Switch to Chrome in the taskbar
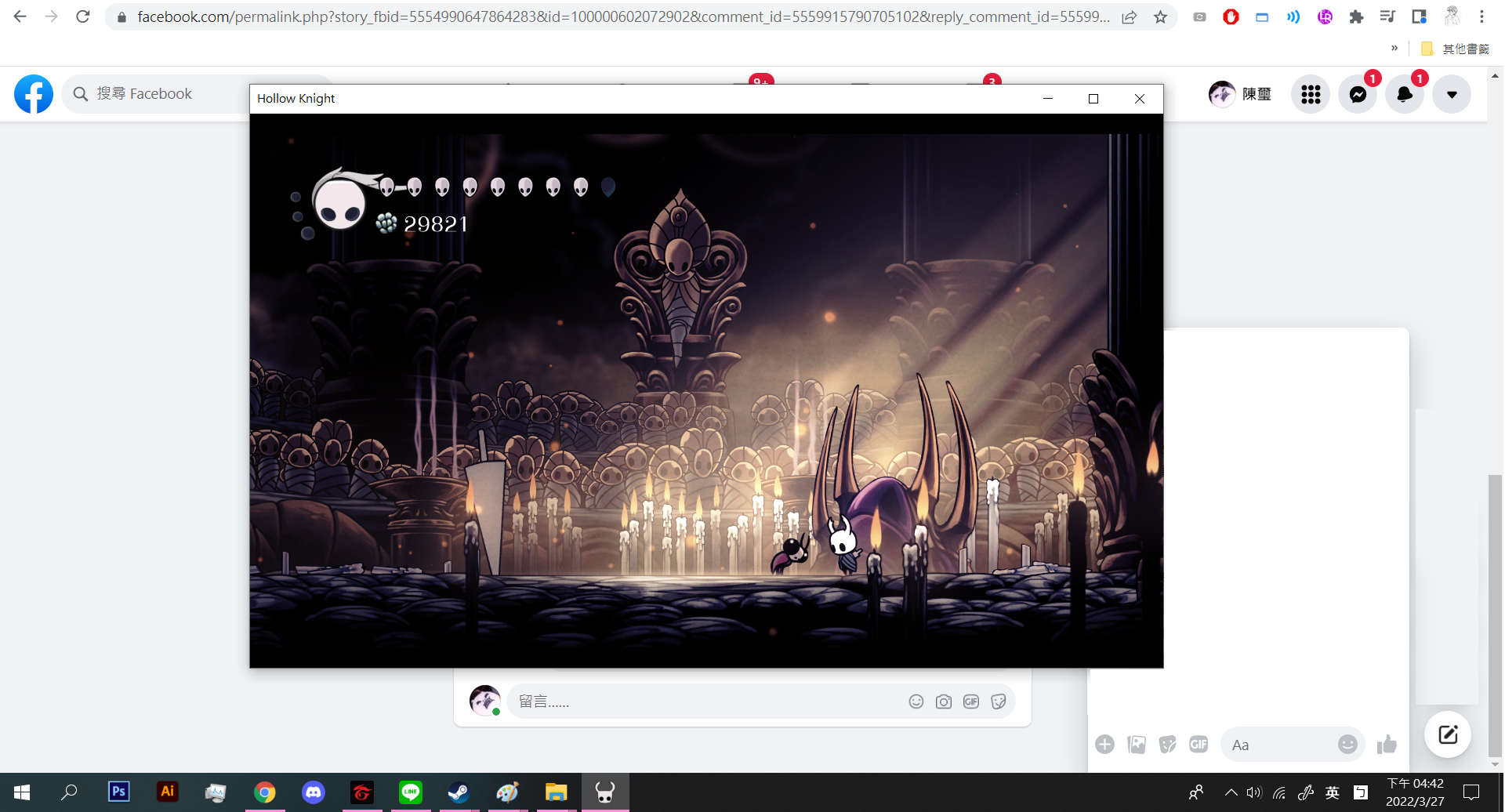The width and height of the screenshot is (1505, 812). click(x=265, y=792)
